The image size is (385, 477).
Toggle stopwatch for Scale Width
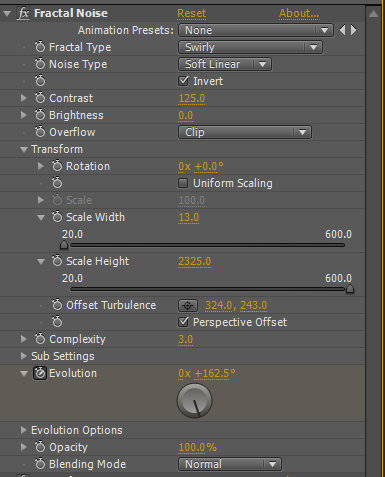point(57,217)
